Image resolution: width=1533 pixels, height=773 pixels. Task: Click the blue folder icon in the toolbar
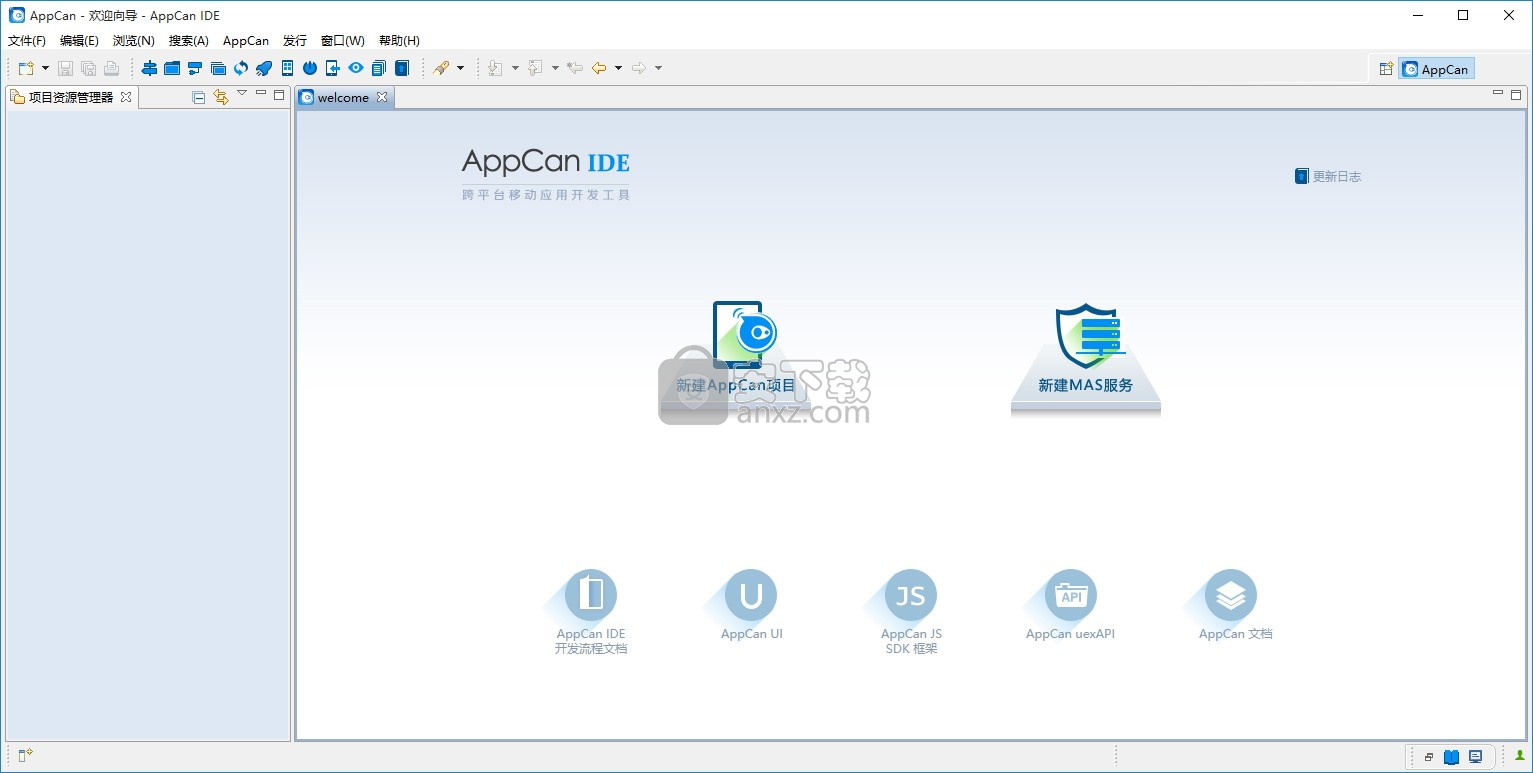172,68
